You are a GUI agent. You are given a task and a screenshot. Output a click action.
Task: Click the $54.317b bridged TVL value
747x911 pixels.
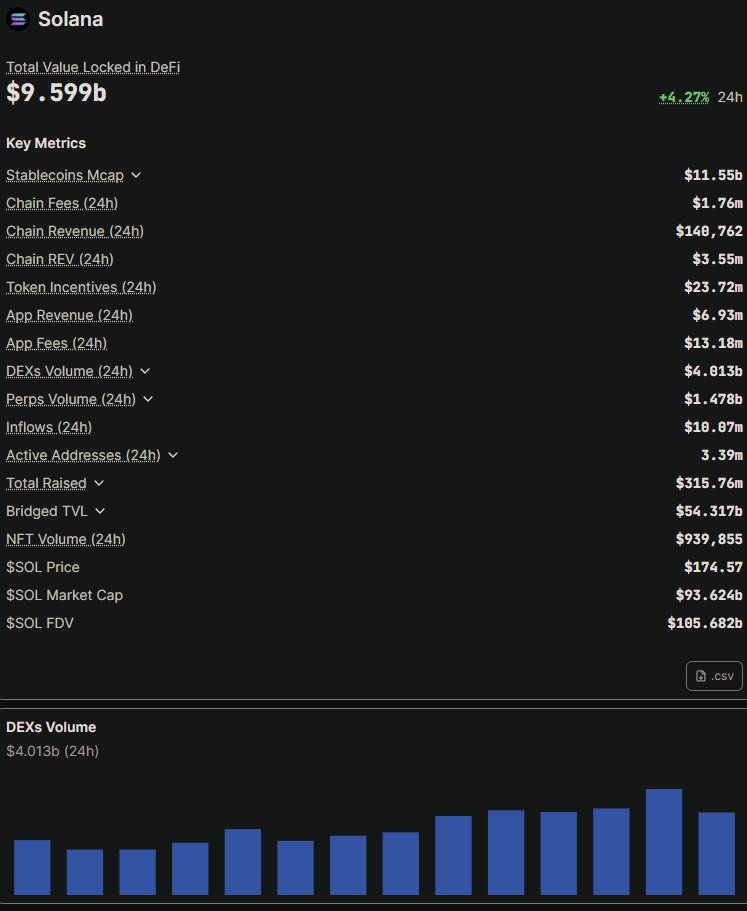[709, 511]
